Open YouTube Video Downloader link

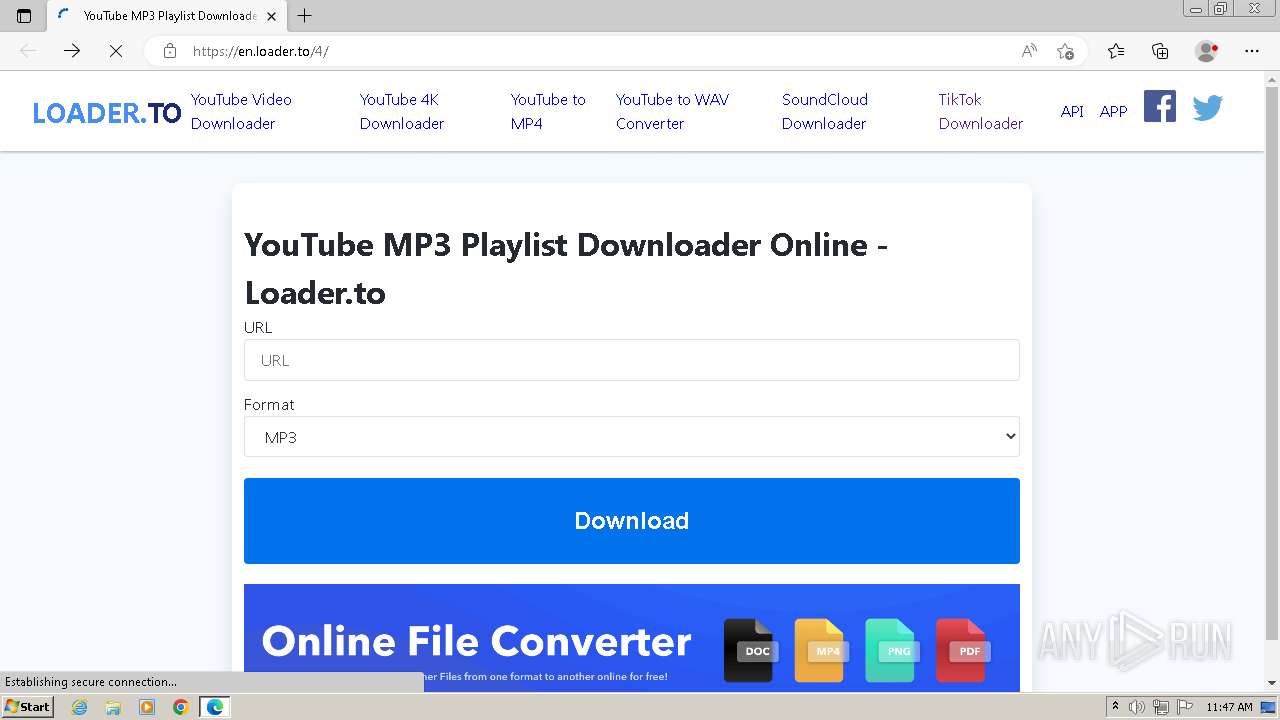coord(241,112)
